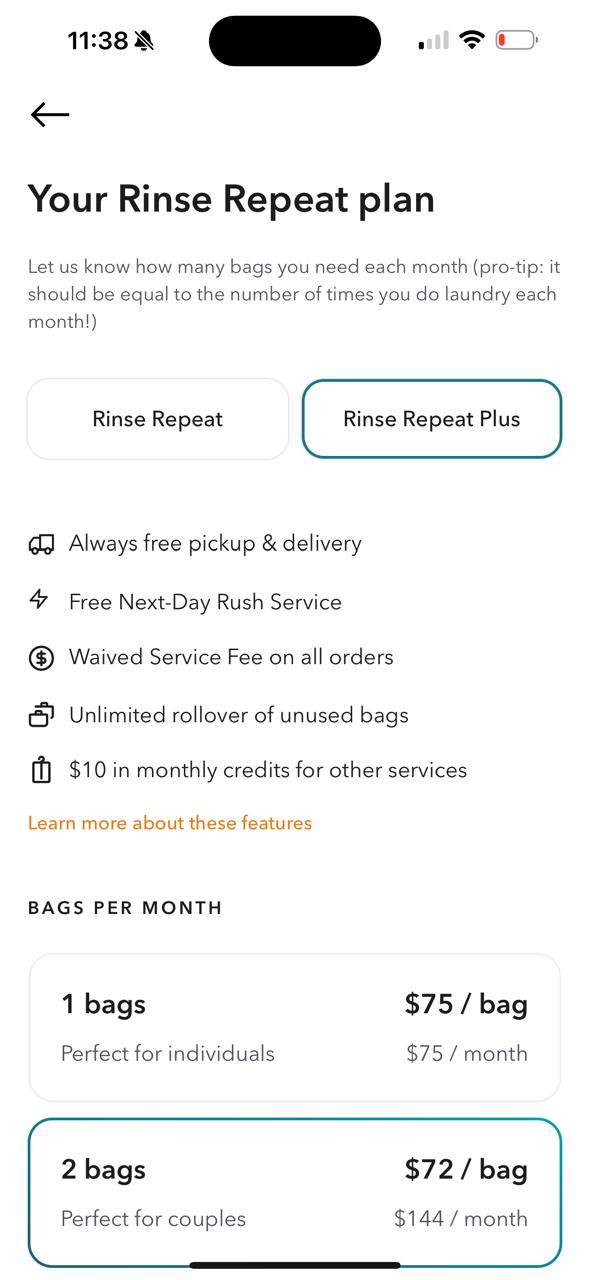Tap Always free pickup & delivery text
Screen dimensions: 590x1280
215,544
